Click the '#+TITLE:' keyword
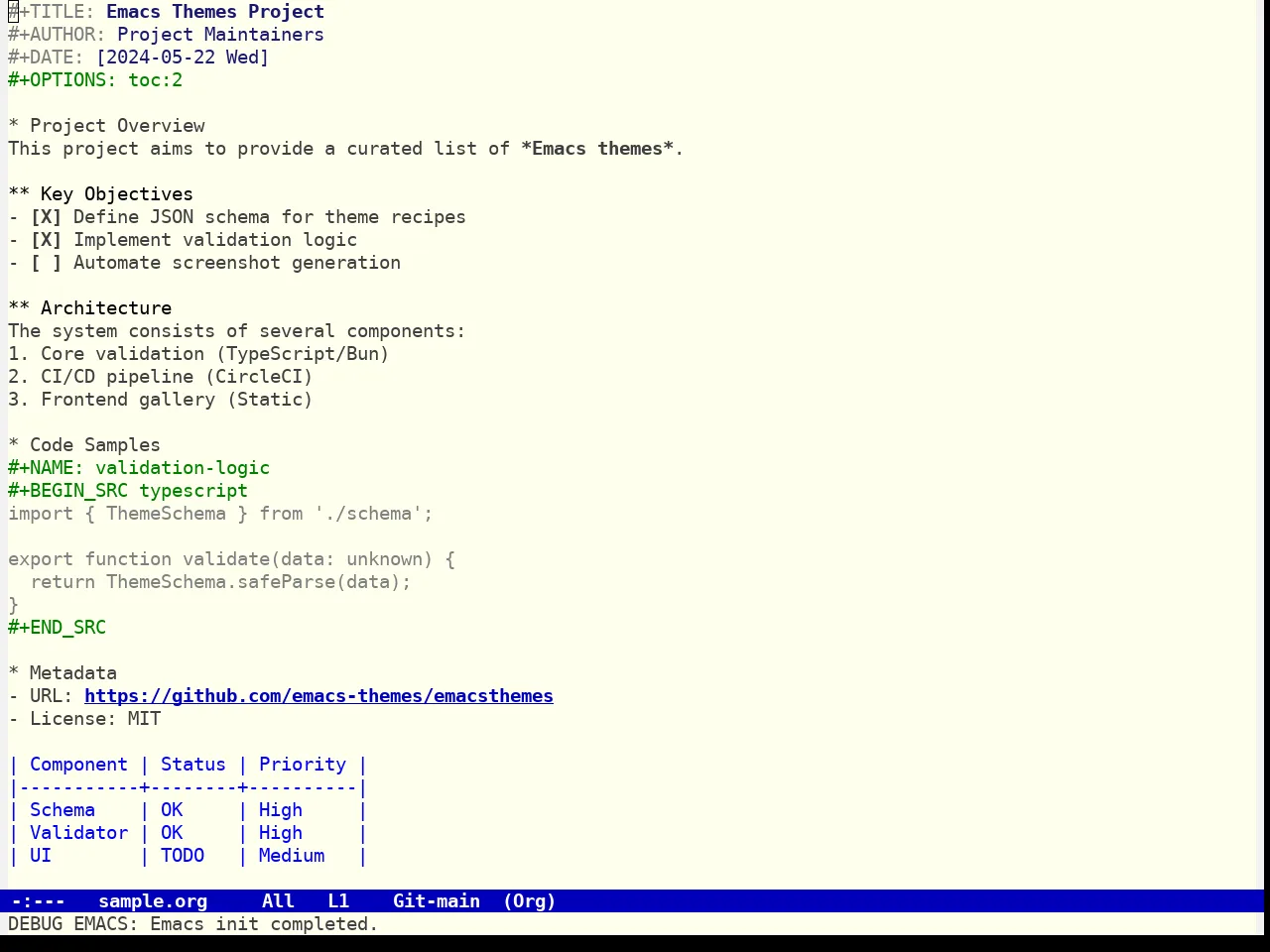1270x952 pixels. click(x=52, y=12)
